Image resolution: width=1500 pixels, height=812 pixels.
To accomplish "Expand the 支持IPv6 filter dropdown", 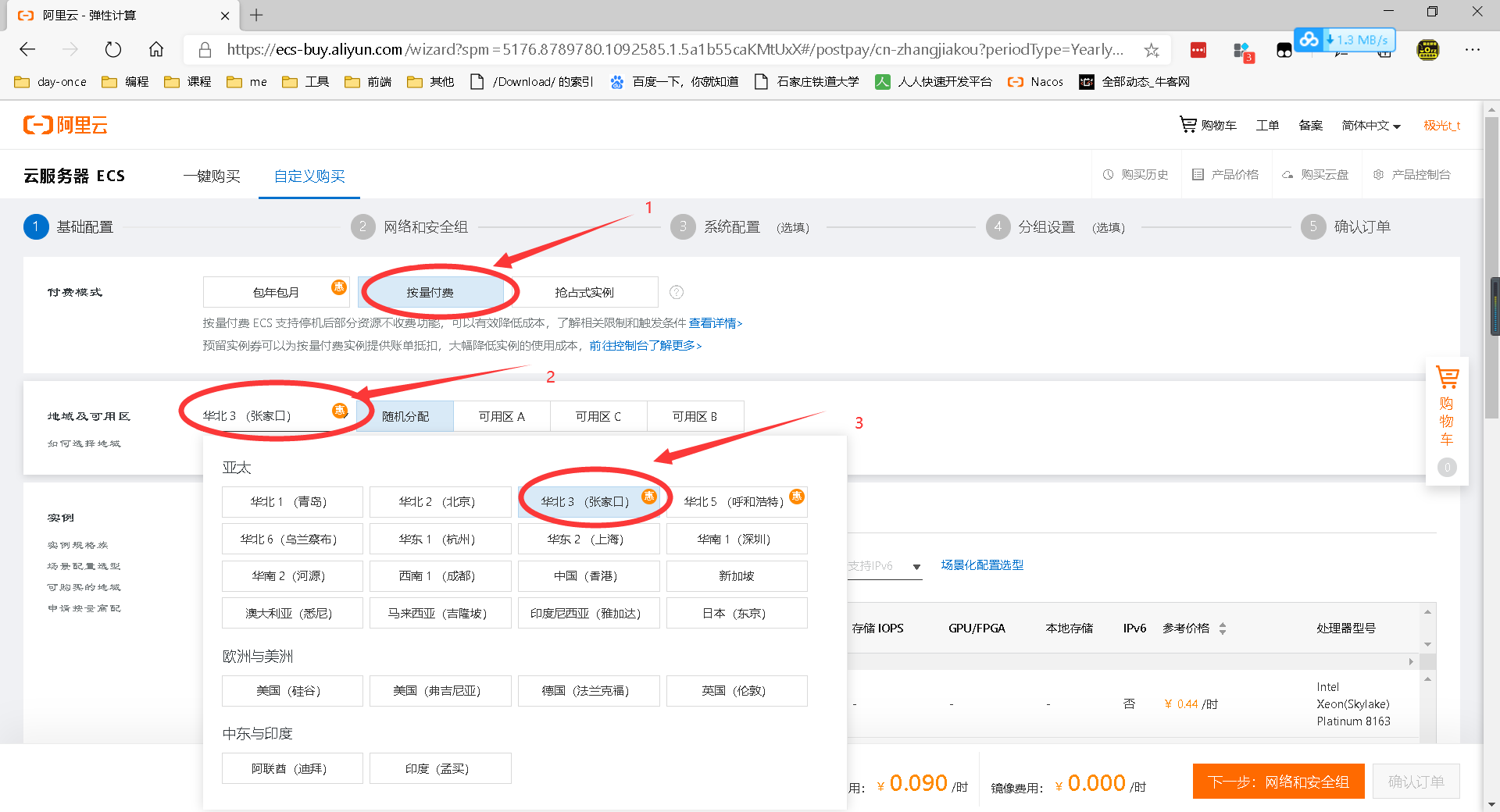I will 884,566.
